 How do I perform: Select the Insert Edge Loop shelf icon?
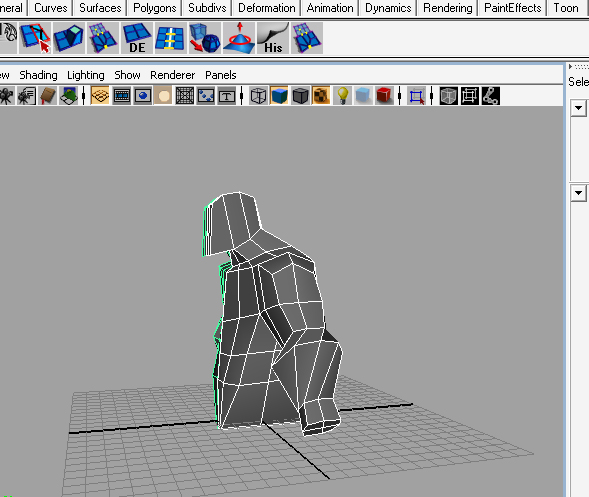point(171,38)
